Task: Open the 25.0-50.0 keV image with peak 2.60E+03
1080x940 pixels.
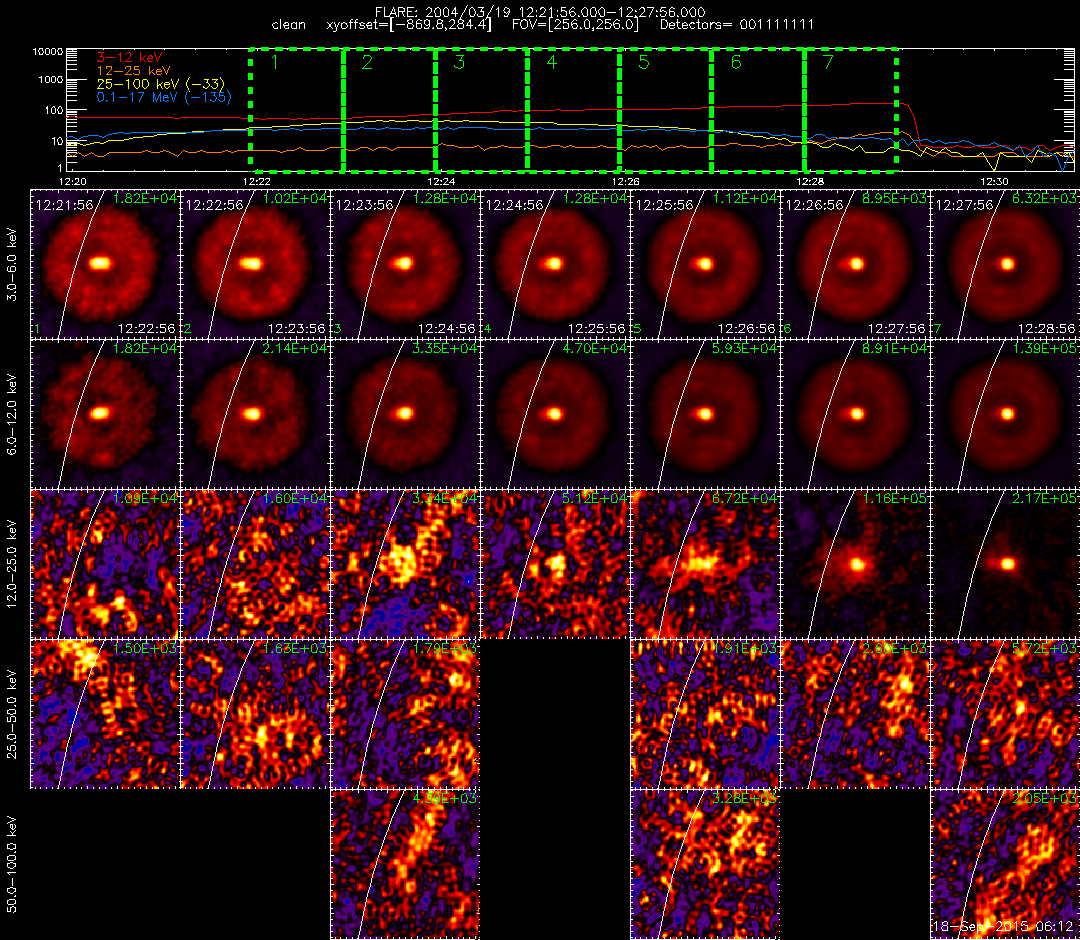Action: [855, 715]
